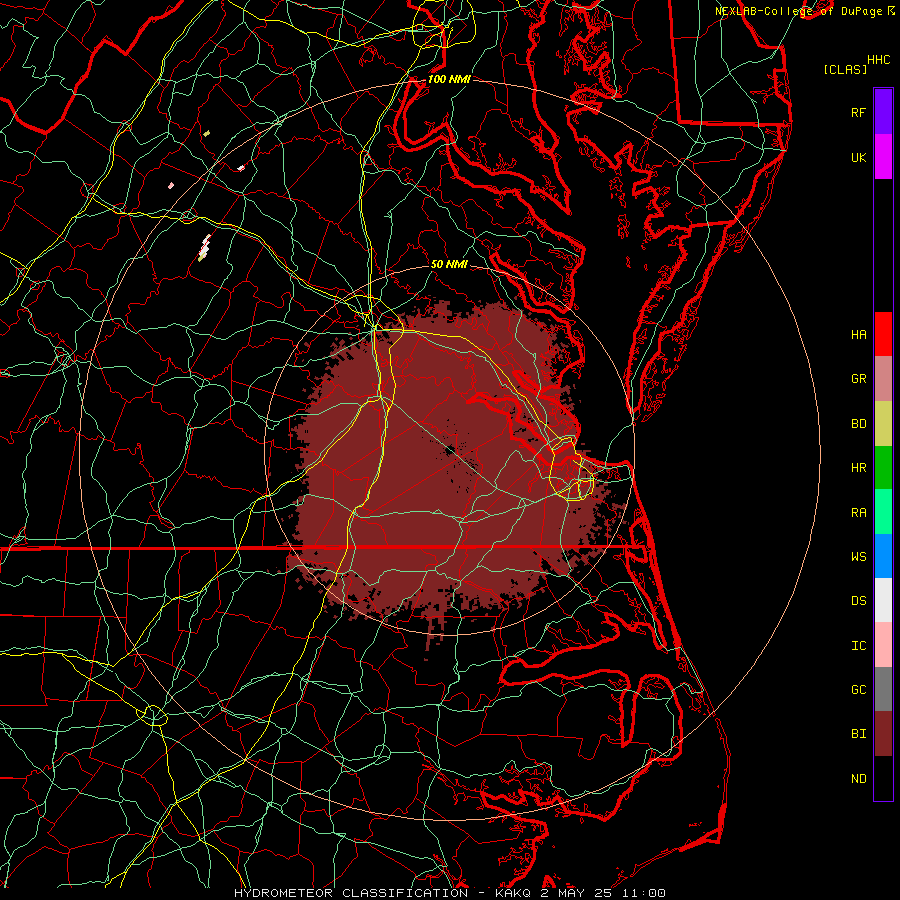Click the RF purple legend color swatch
This screenshot has height=900, width=900.
pyautogui.click(x=883, y=112)
